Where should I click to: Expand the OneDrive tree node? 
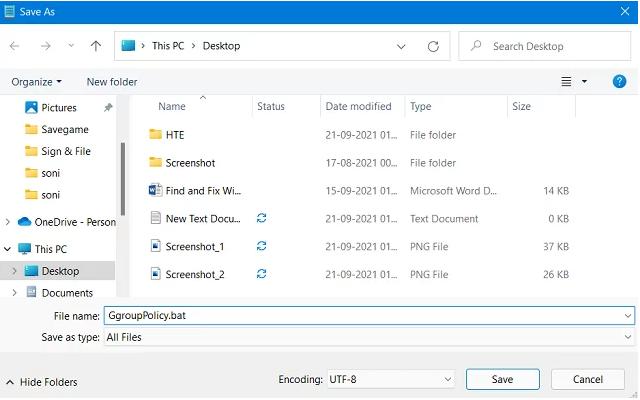(9, 222)
